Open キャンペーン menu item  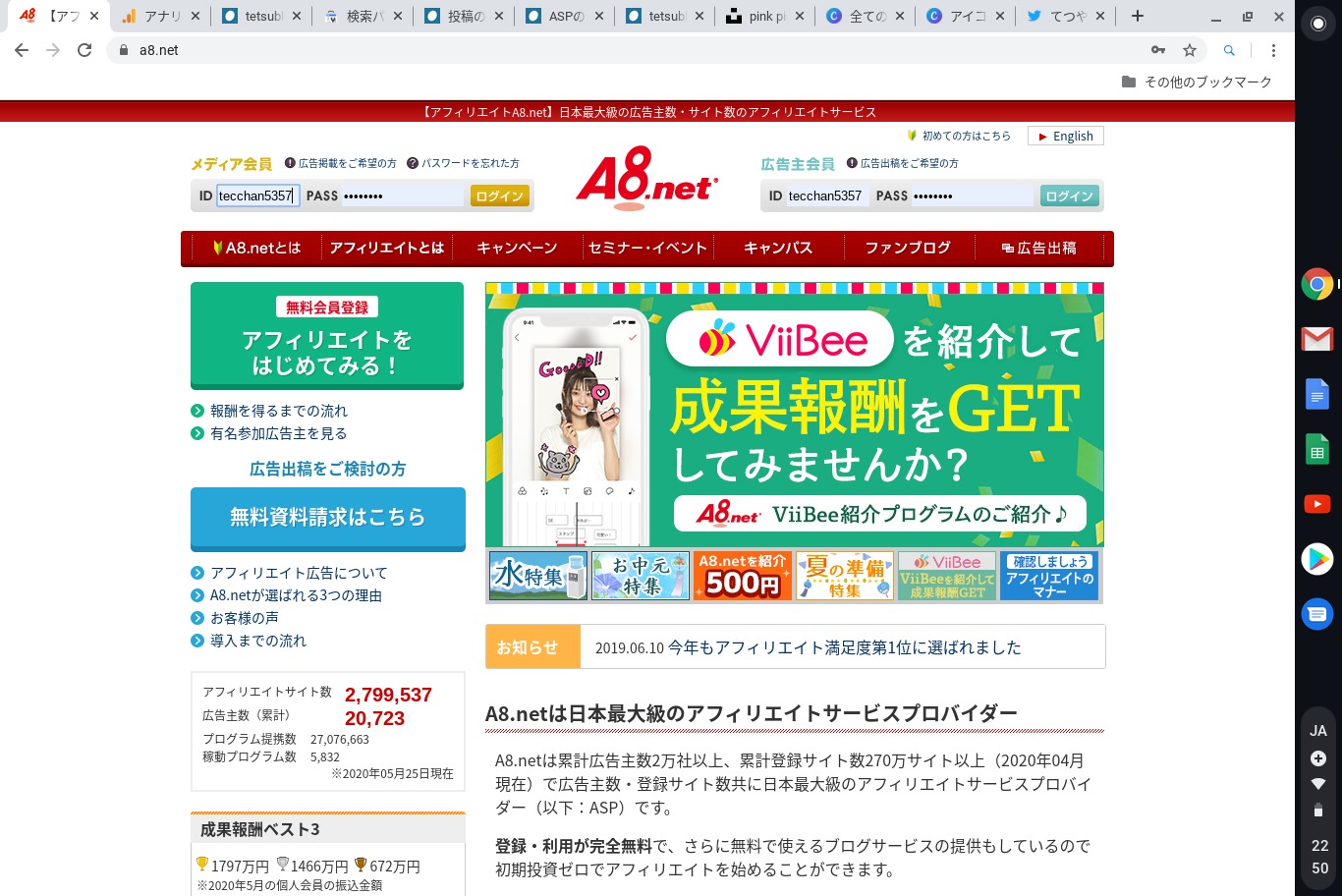point(517,248)
